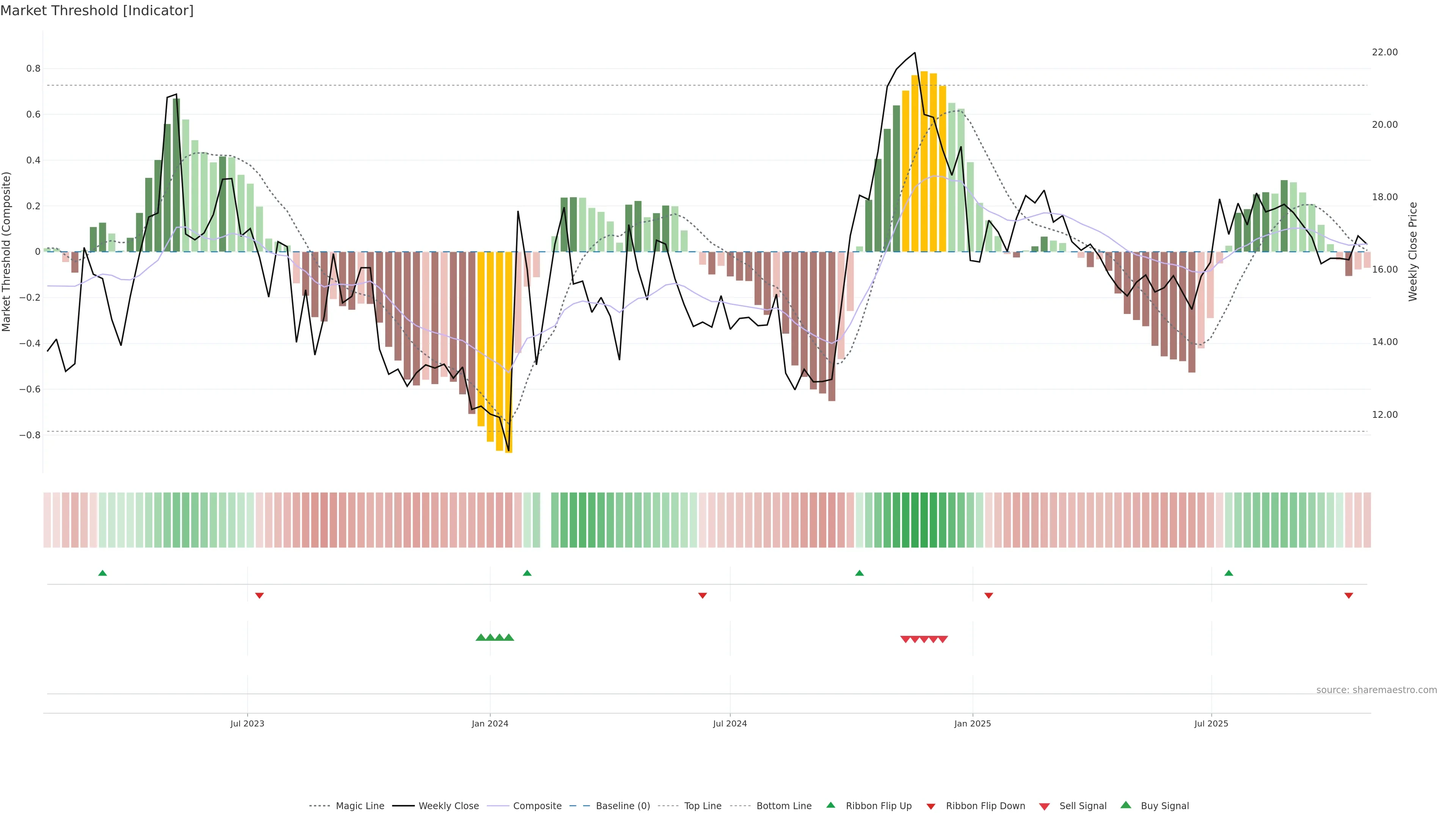Click the Sell Signal legend marker icon

tap(1044, 806)
